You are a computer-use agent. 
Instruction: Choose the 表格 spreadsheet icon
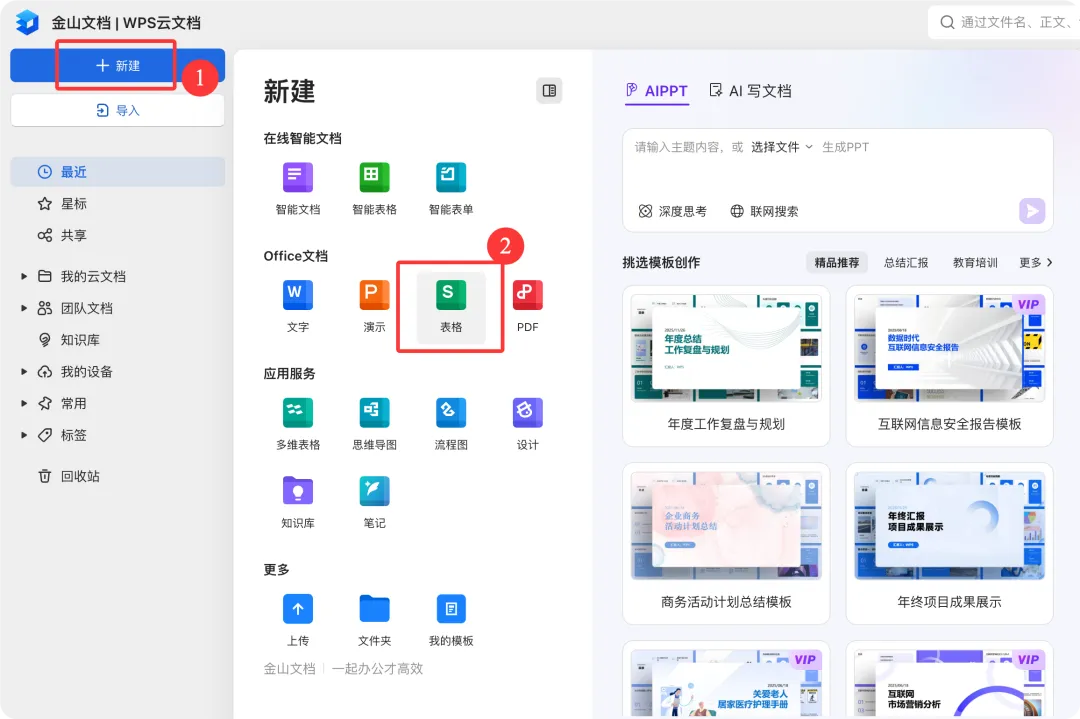(450, 295)
